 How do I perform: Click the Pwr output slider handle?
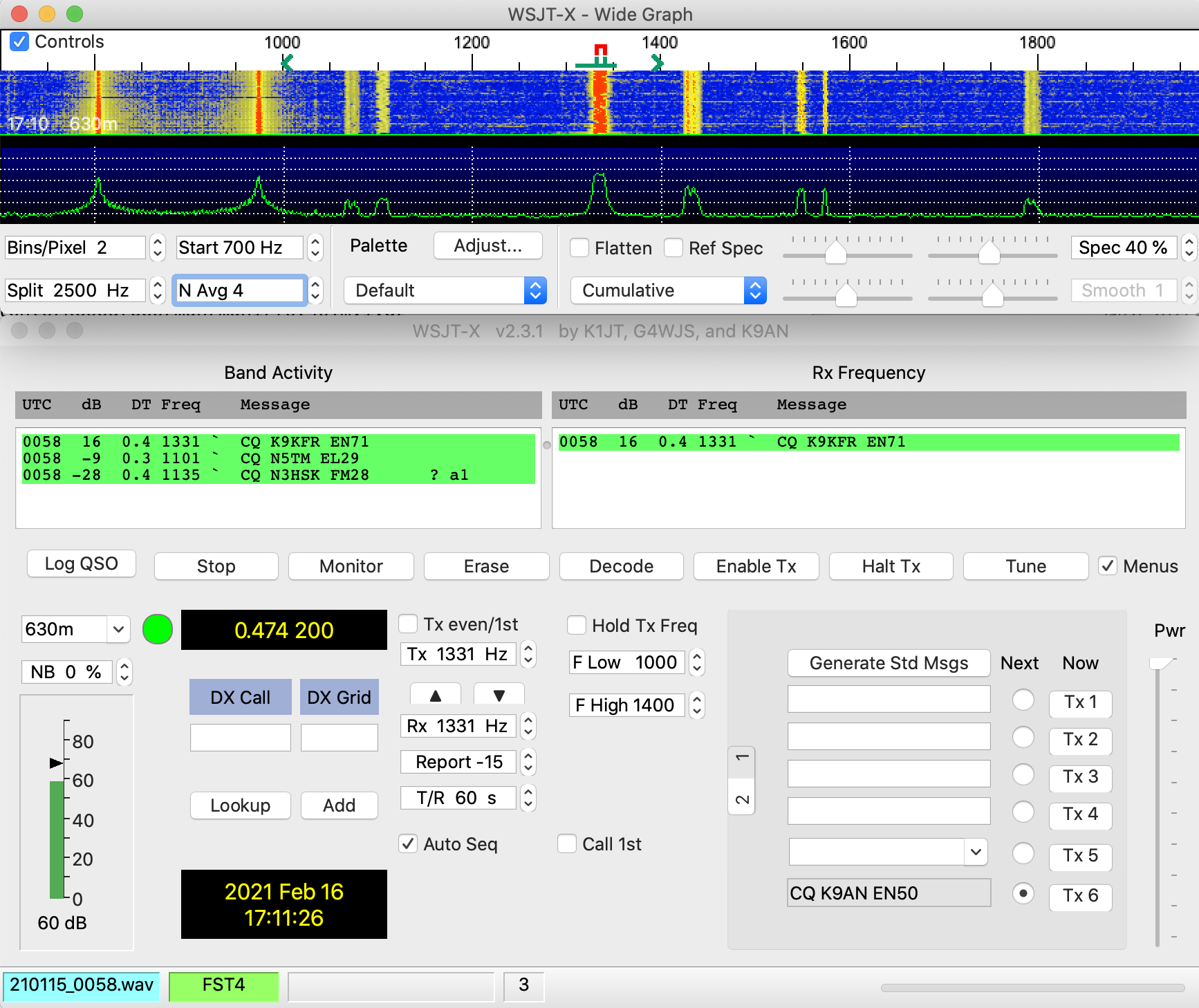[1158, 664]
